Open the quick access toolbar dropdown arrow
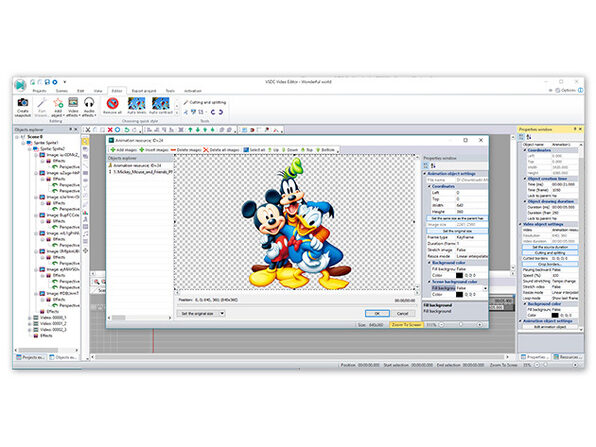The height and width of the screenshot is (447, 596). click(x=65, y=82)
